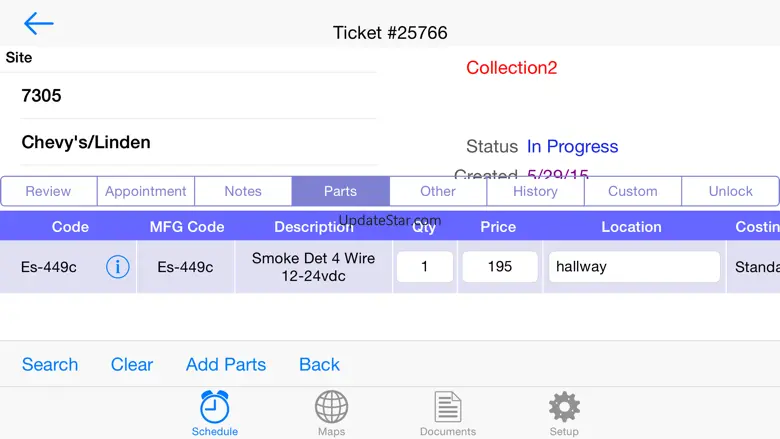Tap the Search link
Image resolution: width=780 pixels, height=439 pixels.
click(50, 365)
